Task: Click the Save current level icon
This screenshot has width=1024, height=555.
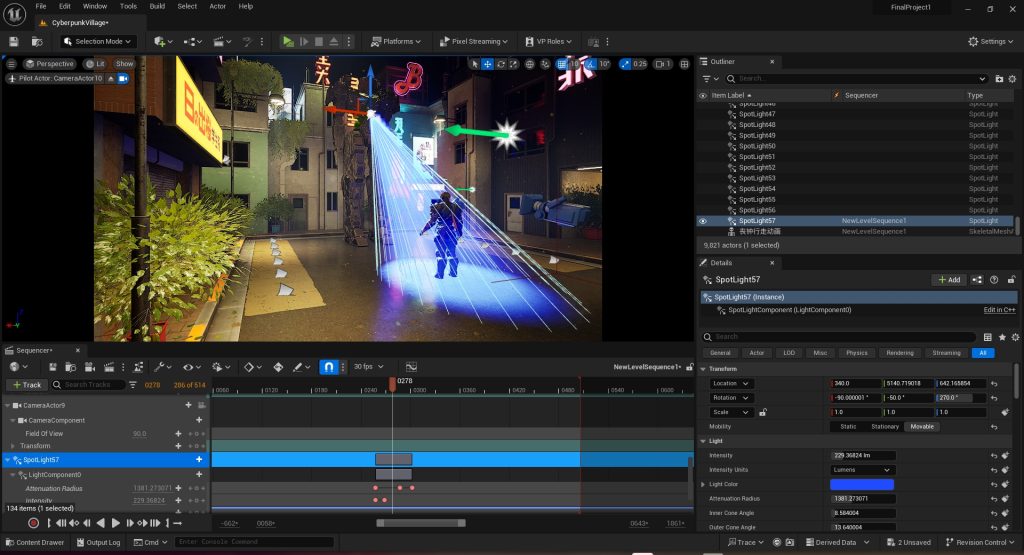Action: [14, 41]
